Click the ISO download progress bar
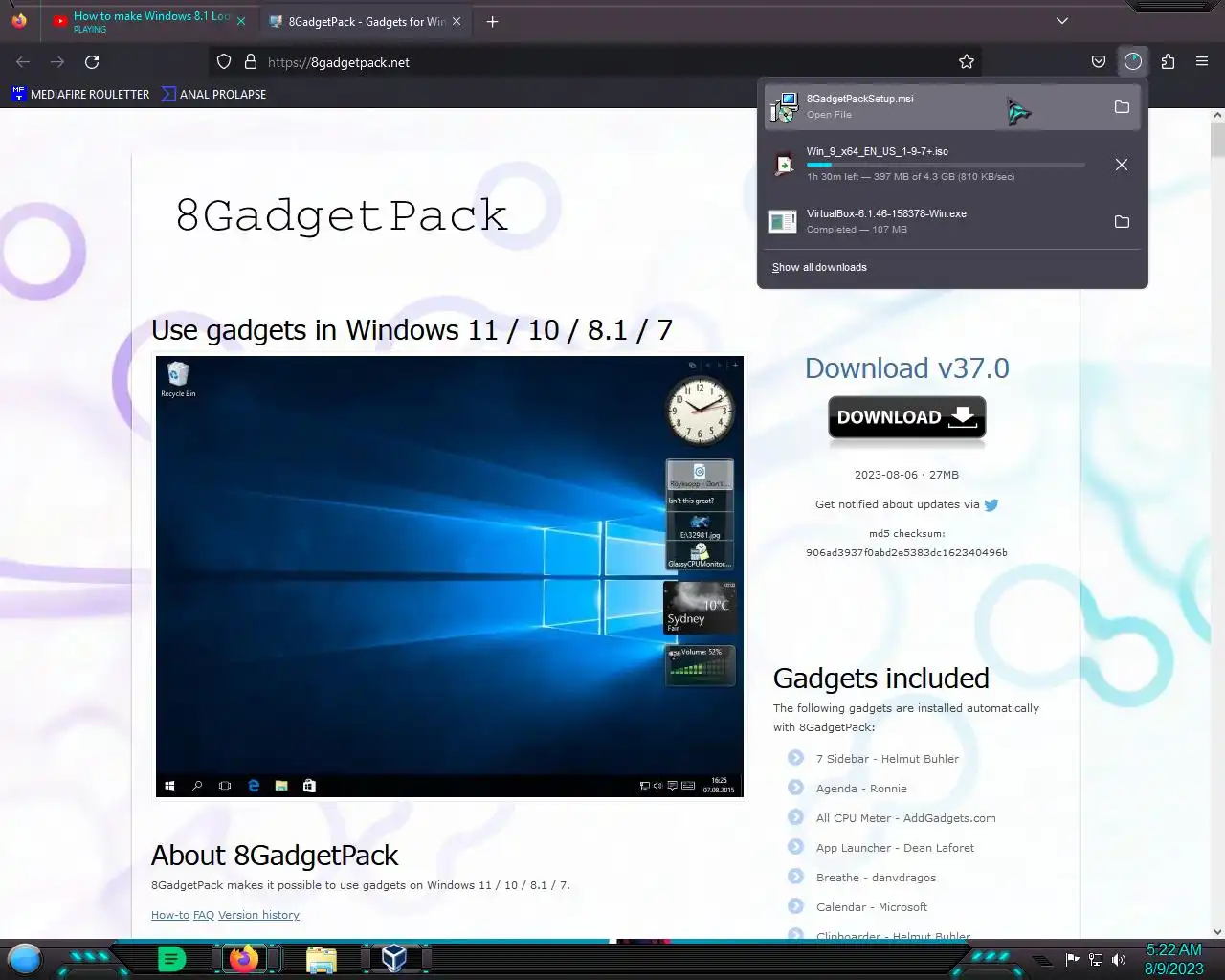The width and height of the screenshot is (1225, 980). 946,165
